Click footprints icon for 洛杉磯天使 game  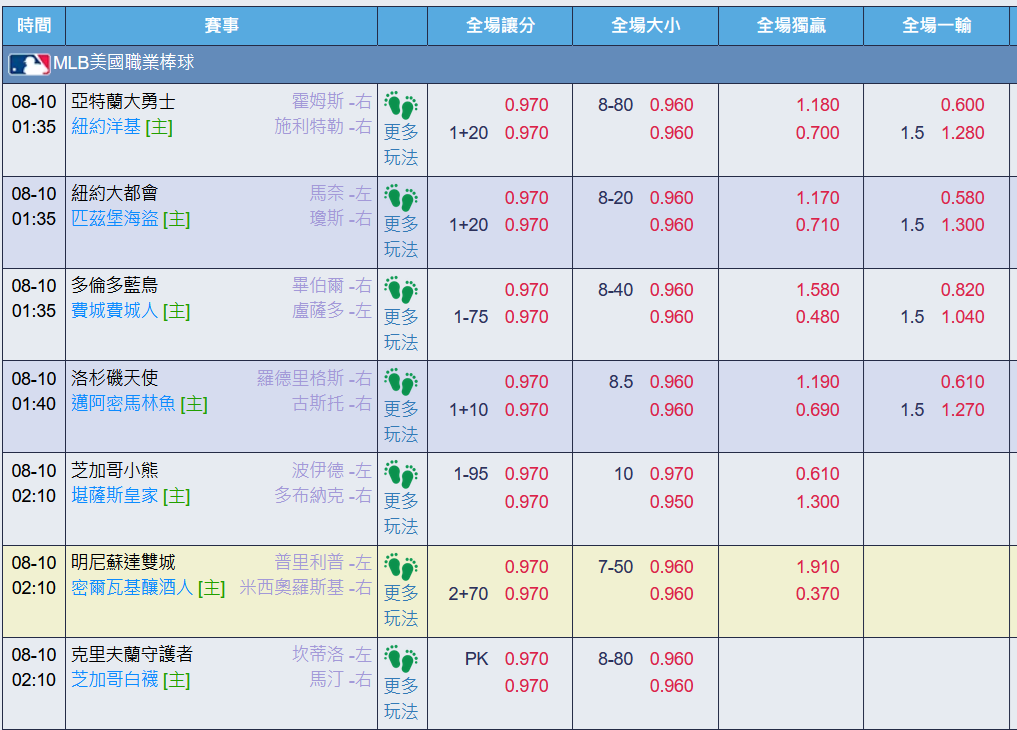coord(401,382)
